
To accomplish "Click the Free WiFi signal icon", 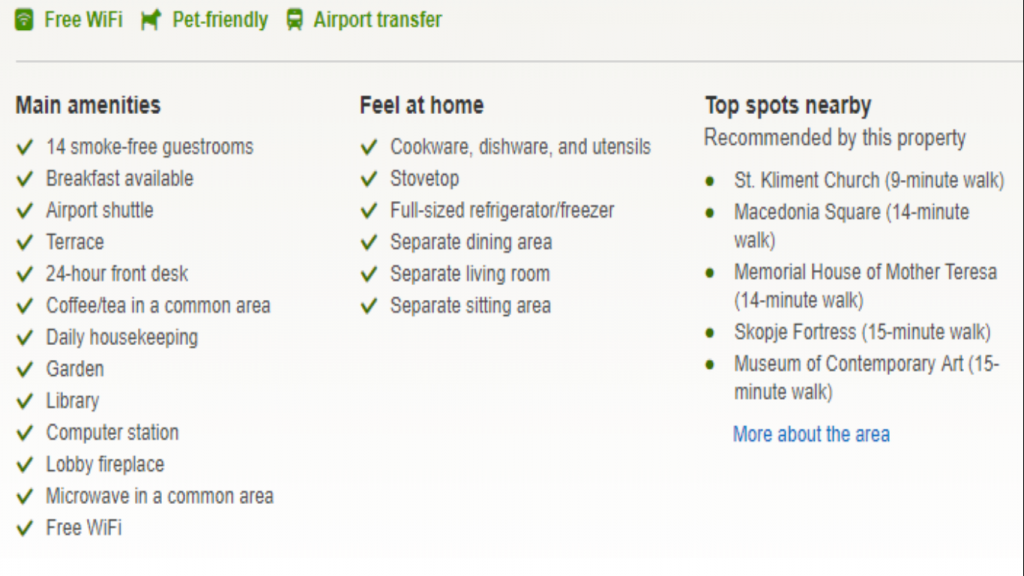I will (x=25, y=20).
